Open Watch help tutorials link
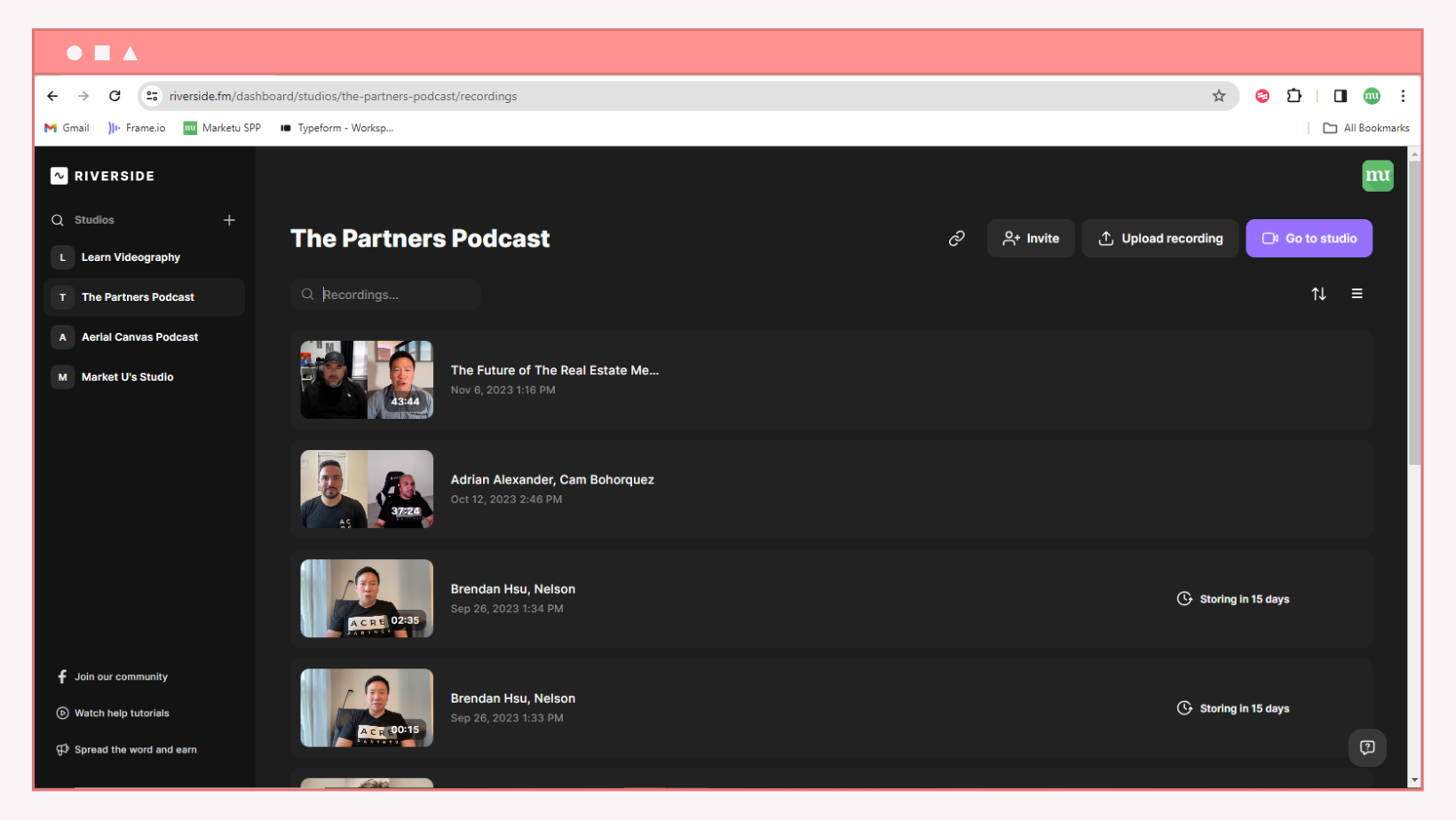The width and height of the screenshot is (1456, 820). [113, 713]
